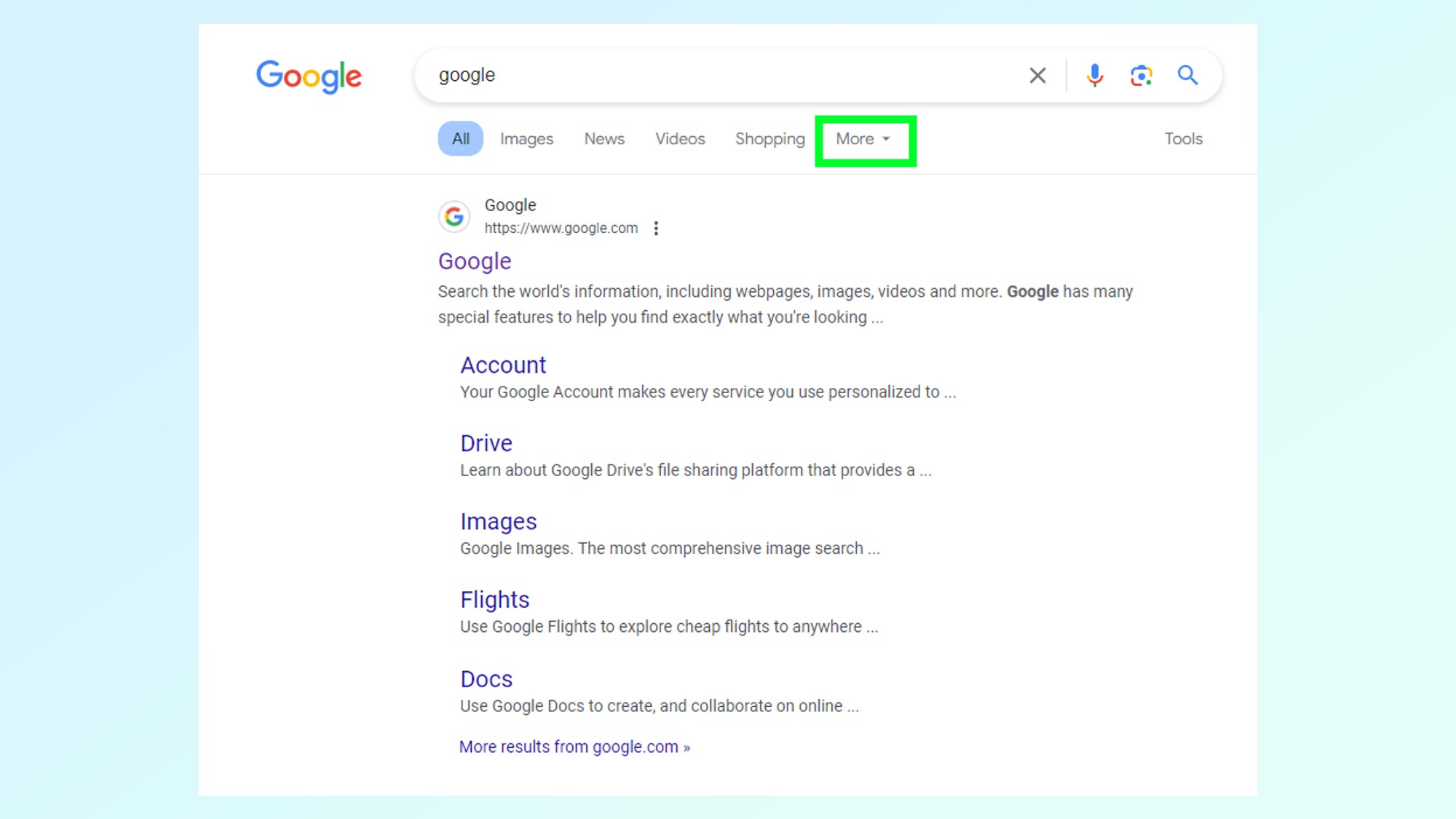Screen dimensions: 1456x819
Task: Open the Flights sitelink
Action: pos(494,600)
